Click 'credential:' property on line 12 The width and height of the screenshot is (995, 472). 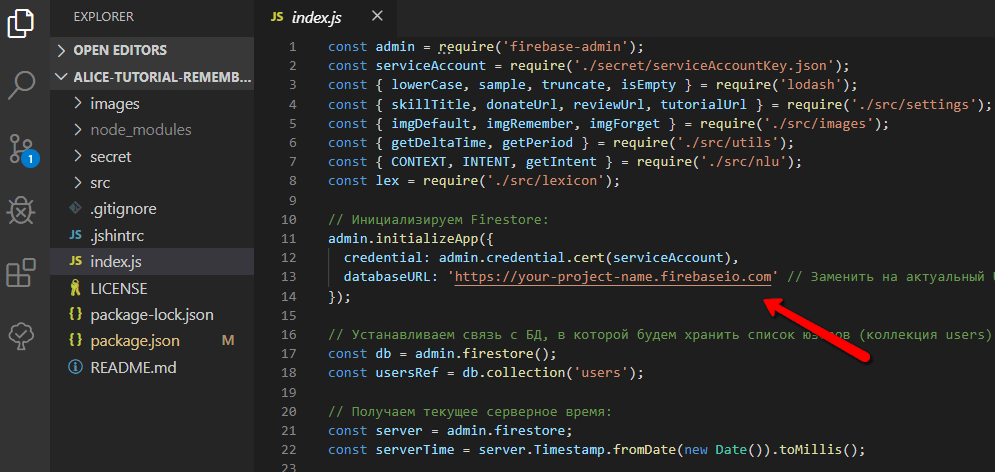pyautogui.click(x=387, y=258)
